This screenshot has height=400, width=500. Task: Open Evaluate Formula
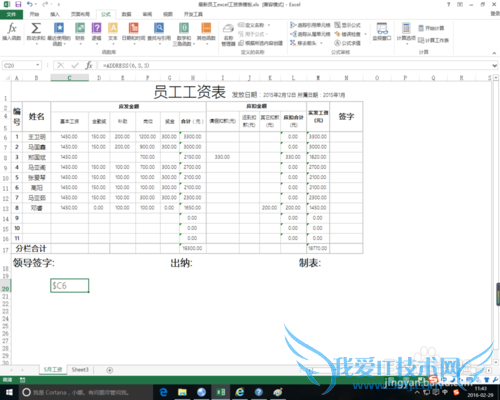(x=348, y=43)
